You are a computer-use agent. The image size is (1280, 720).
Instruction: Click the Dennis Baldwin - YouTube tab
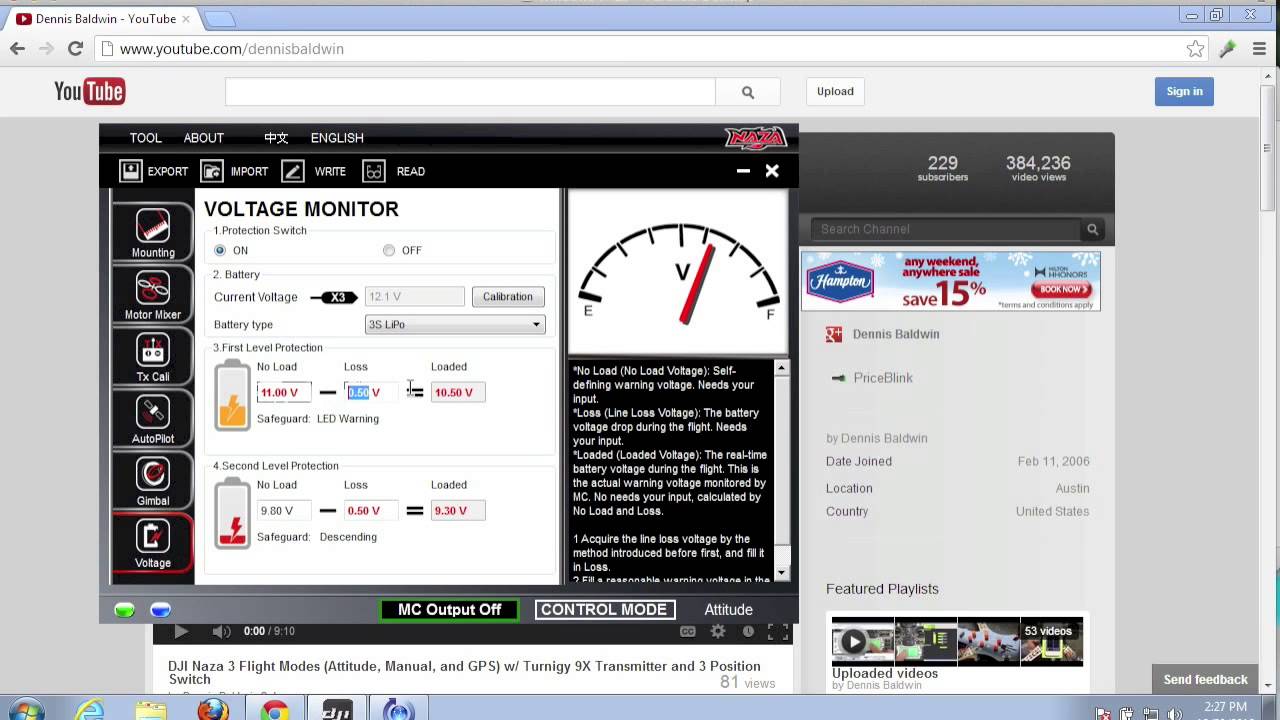click(104, 18)
